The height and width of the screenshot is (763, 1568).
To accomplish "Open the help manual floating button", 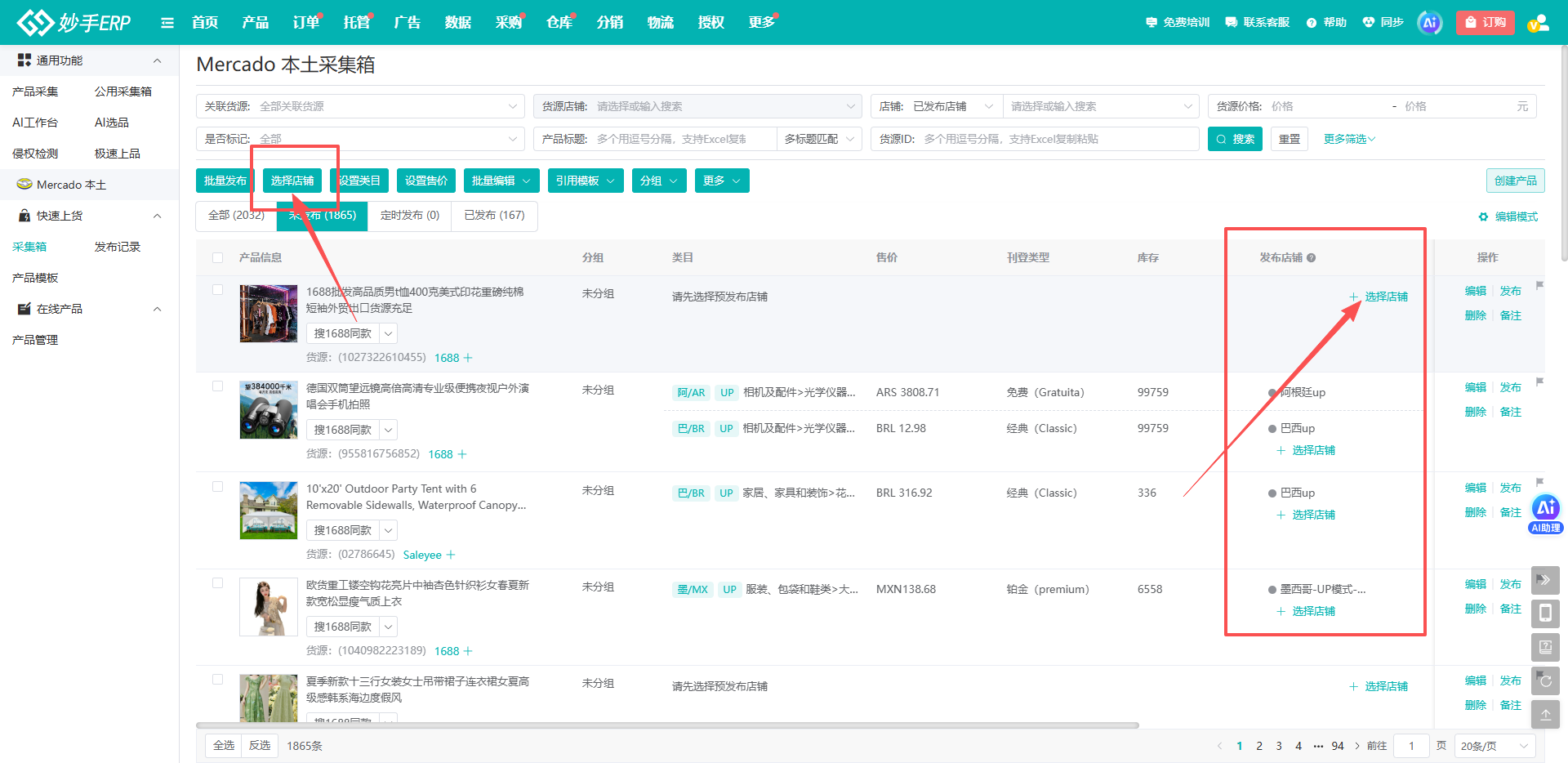I will pyautogui.click(x=1545, y=647).
